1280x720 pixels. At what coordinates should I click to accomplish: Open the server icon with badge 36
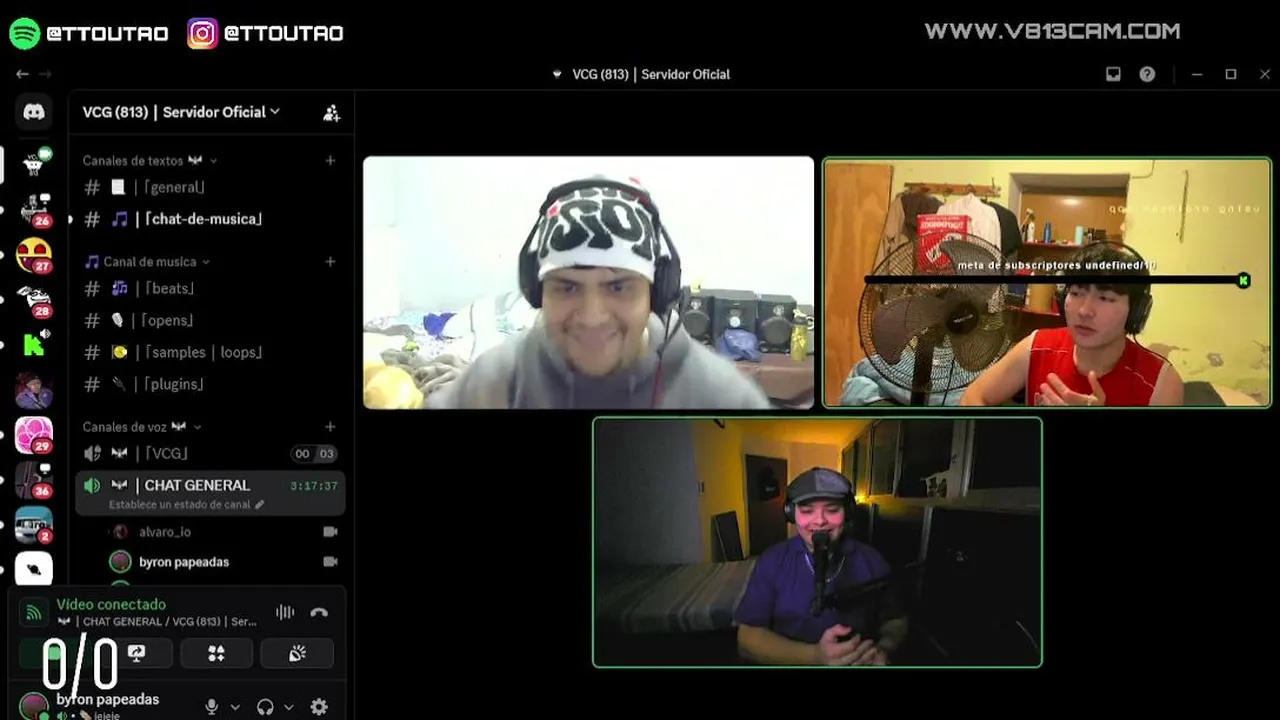(34, 480)
